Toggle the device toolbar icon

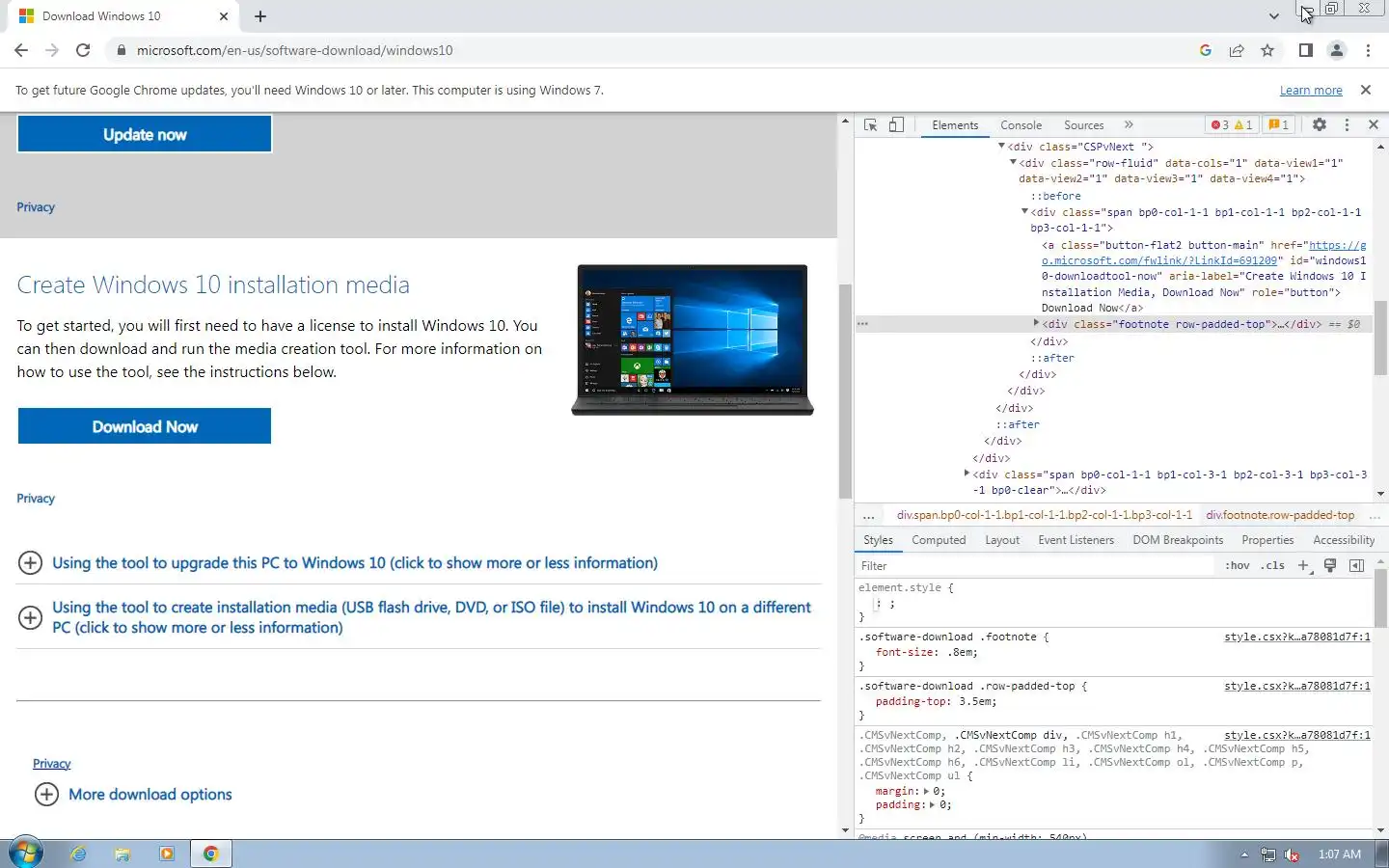tap(896, 125)
